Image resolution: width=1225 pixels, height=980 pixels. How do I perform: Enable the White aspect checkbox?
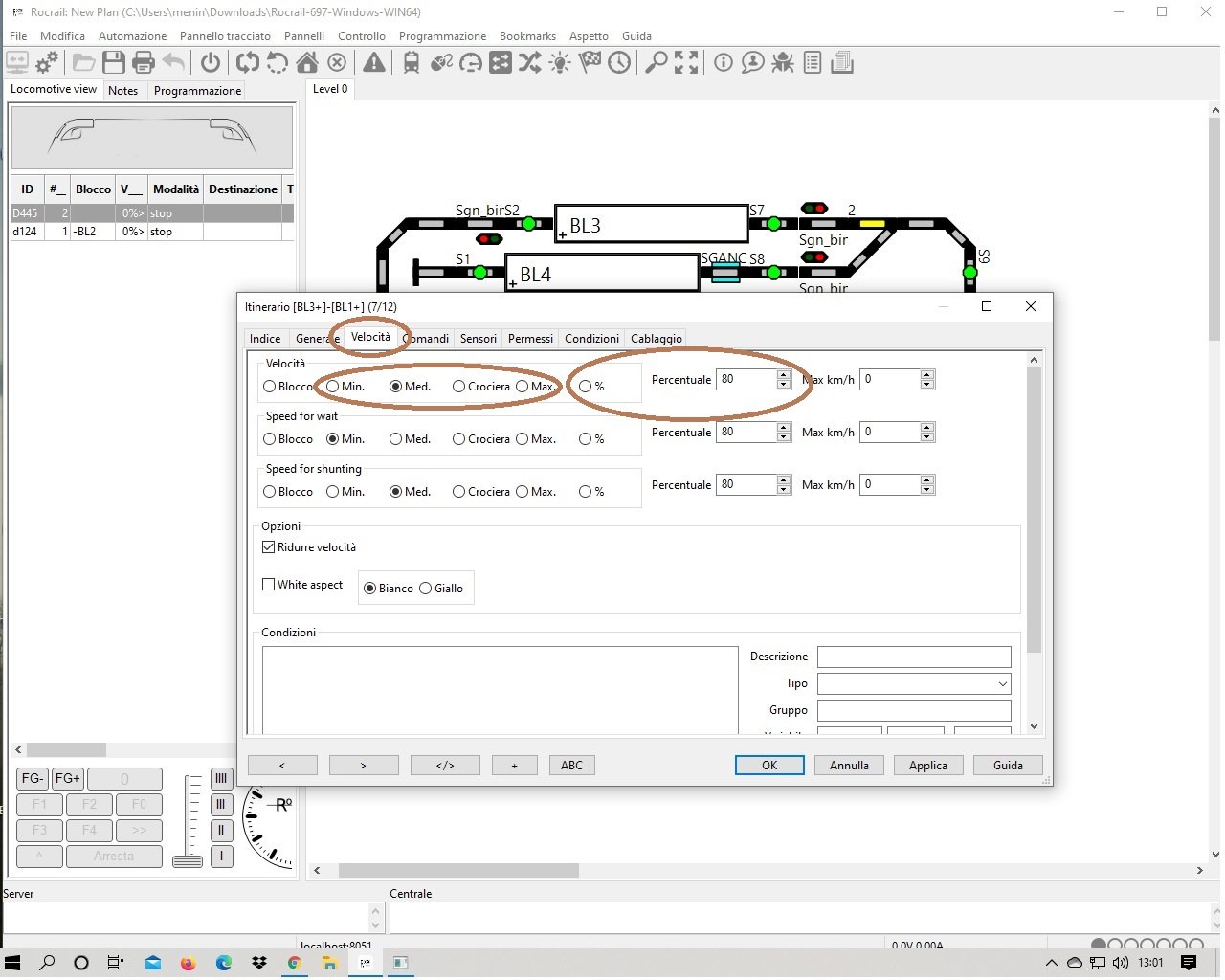(x=269, y=585)
